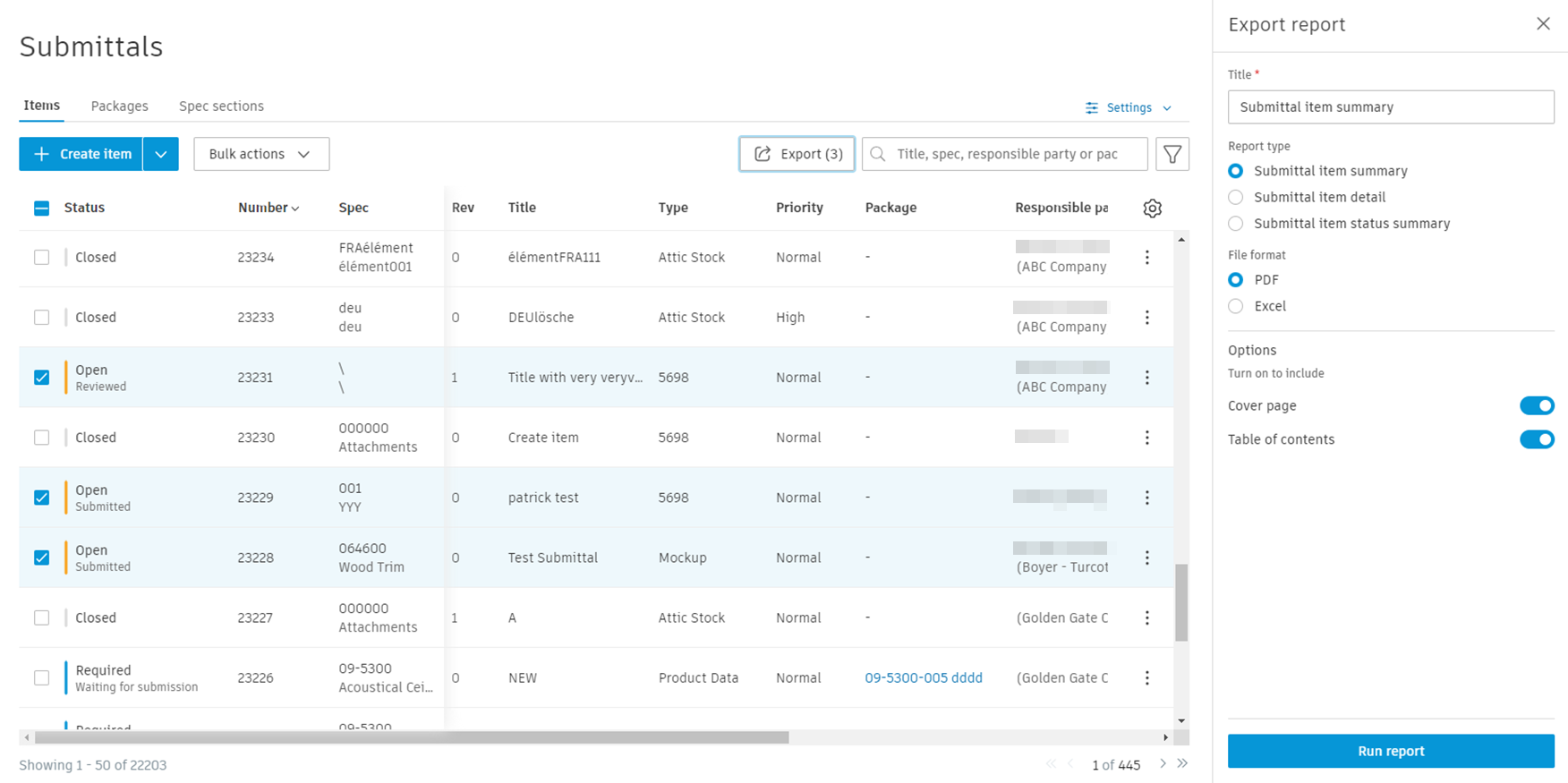This screenshot has width=1568, height=783.
Task: Open the Settings dropdown
Action: [1129, 107]
